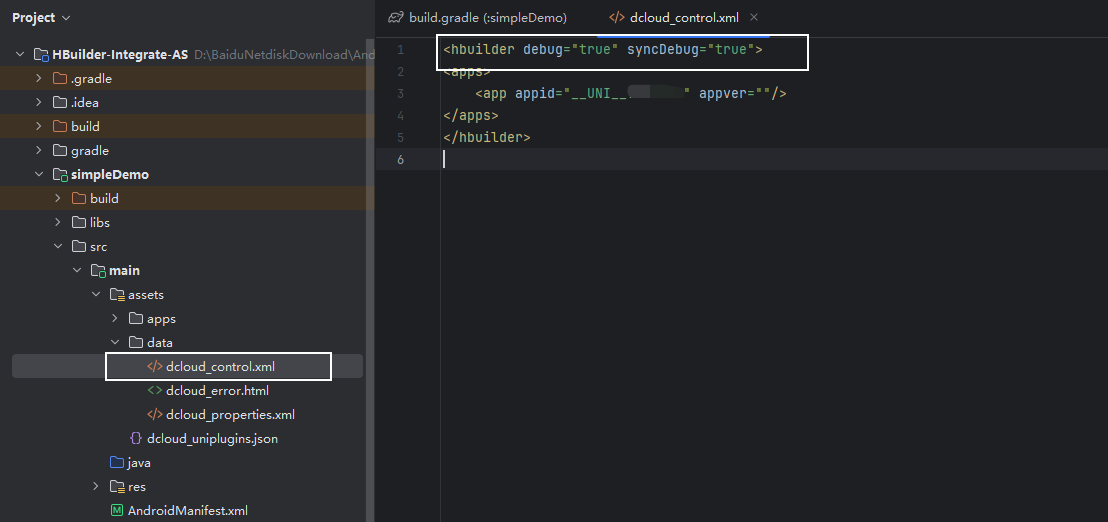Click the java source folder icon
Image resolution: width=1108 pixels, height=522 pixels.
coord(116,463)
